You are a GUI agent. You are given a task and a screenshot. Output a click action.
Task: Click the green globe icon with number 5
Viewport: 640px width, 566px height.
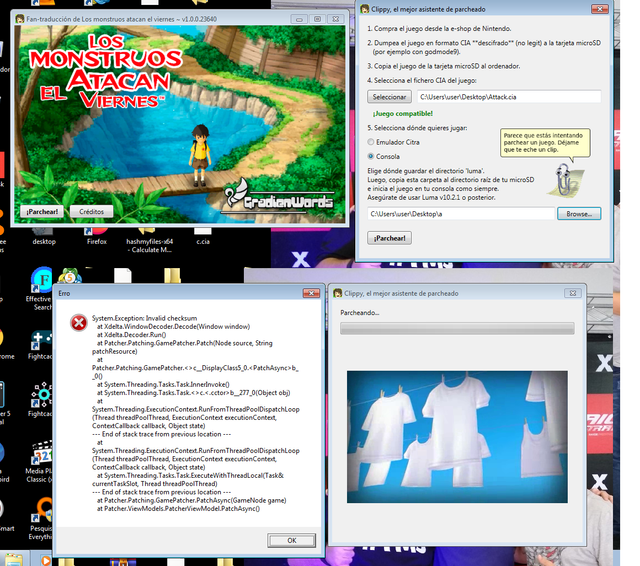[x=70, y=276]
